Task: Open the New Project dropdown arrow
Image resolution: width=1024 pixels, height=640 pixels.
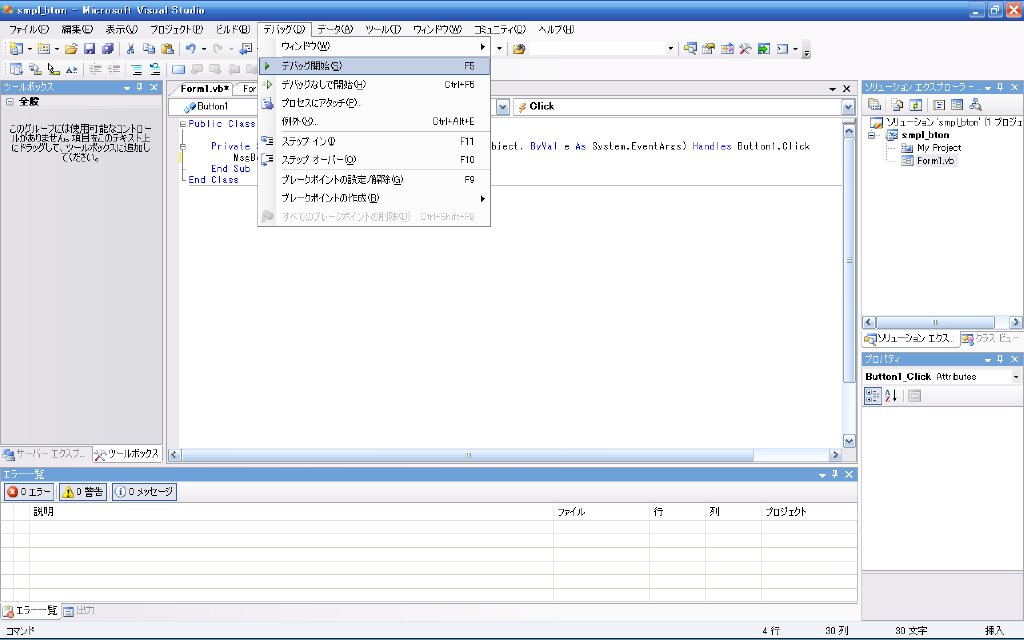Action: pyautogui.click(x=29, y=49)
